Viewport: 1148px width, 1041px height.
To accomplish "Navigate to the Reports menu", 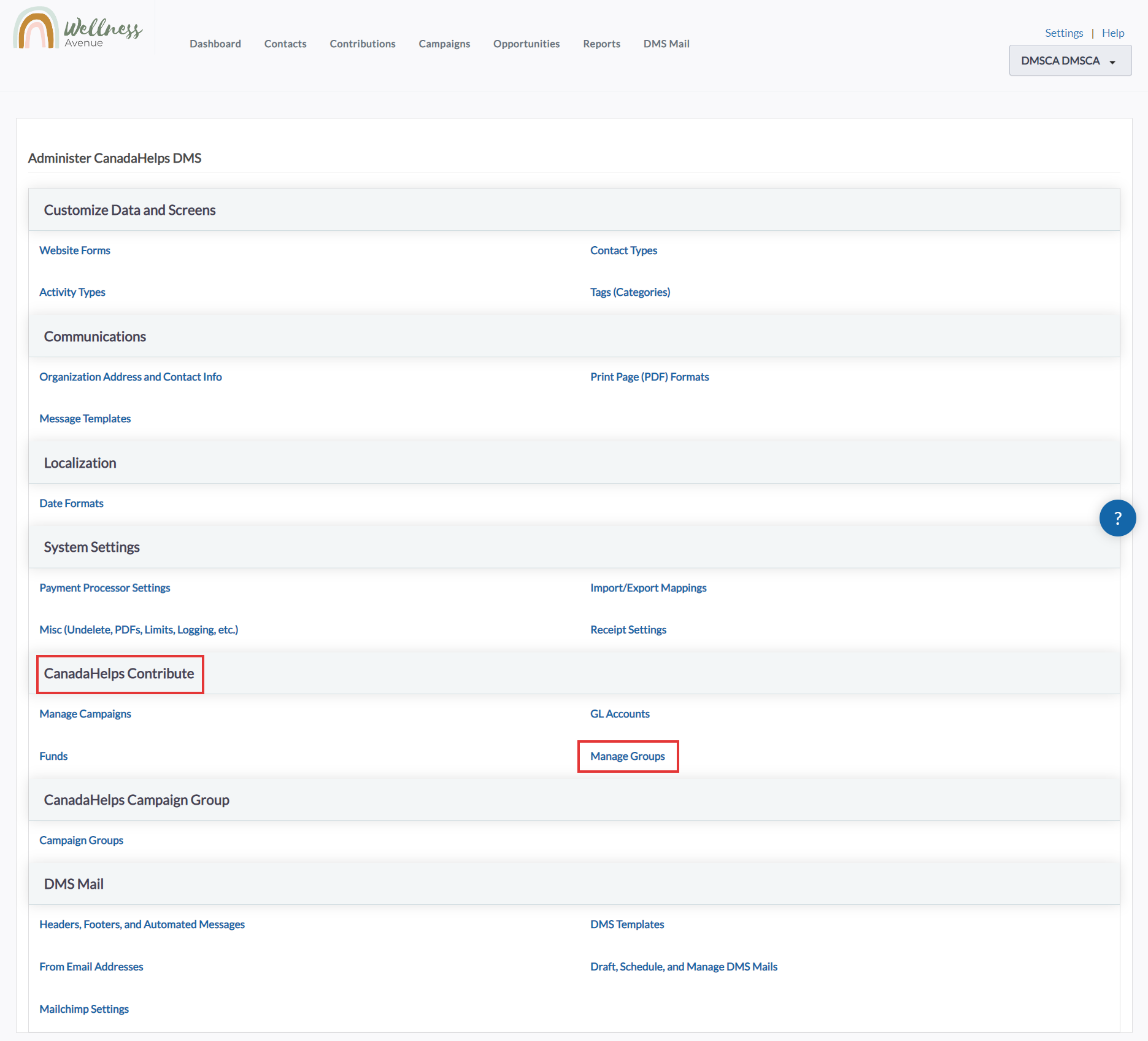I will point(601,44).
